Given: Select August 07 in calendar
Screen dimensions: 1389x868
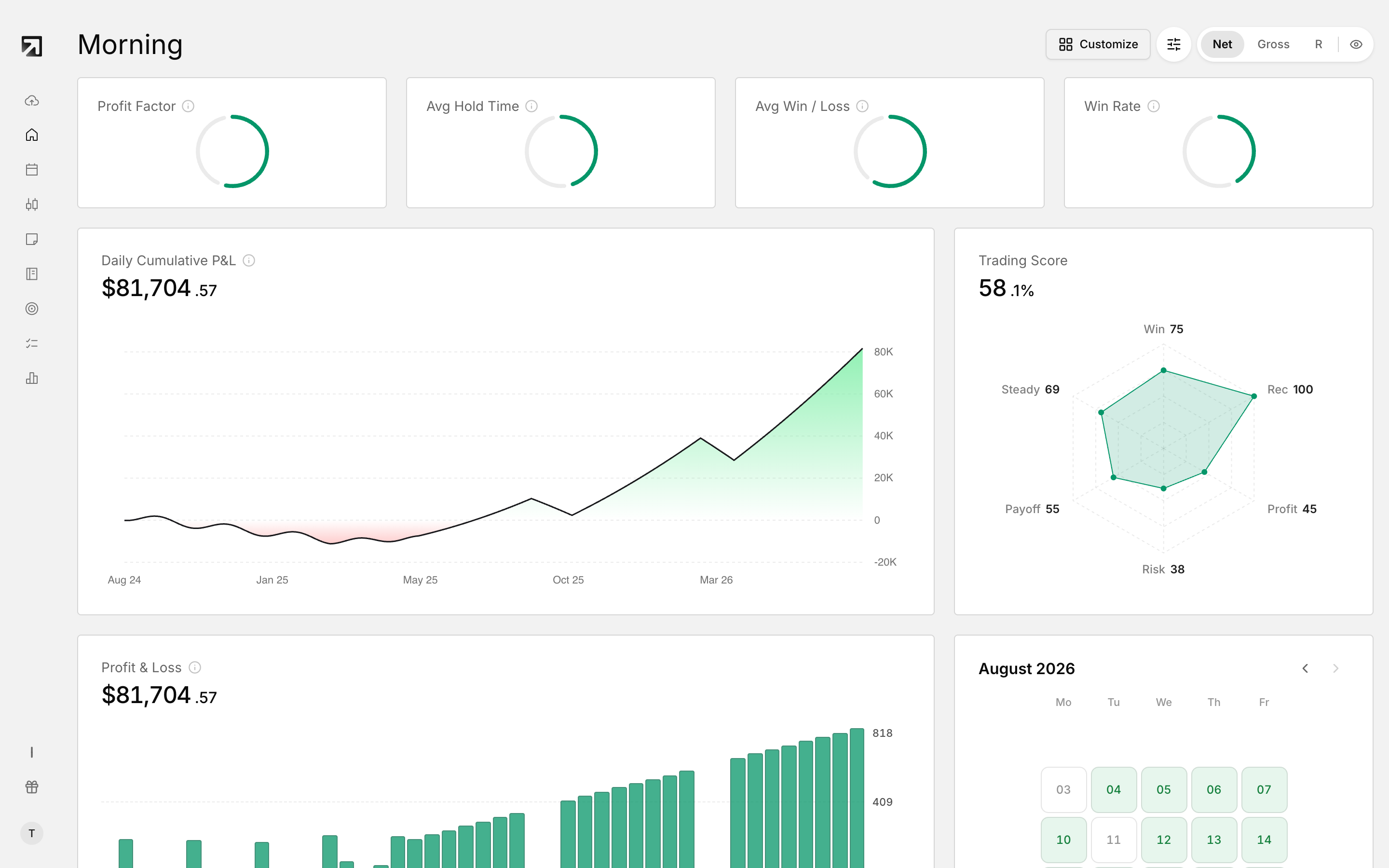Looking at the screenshot, I should click(1264, 789).
